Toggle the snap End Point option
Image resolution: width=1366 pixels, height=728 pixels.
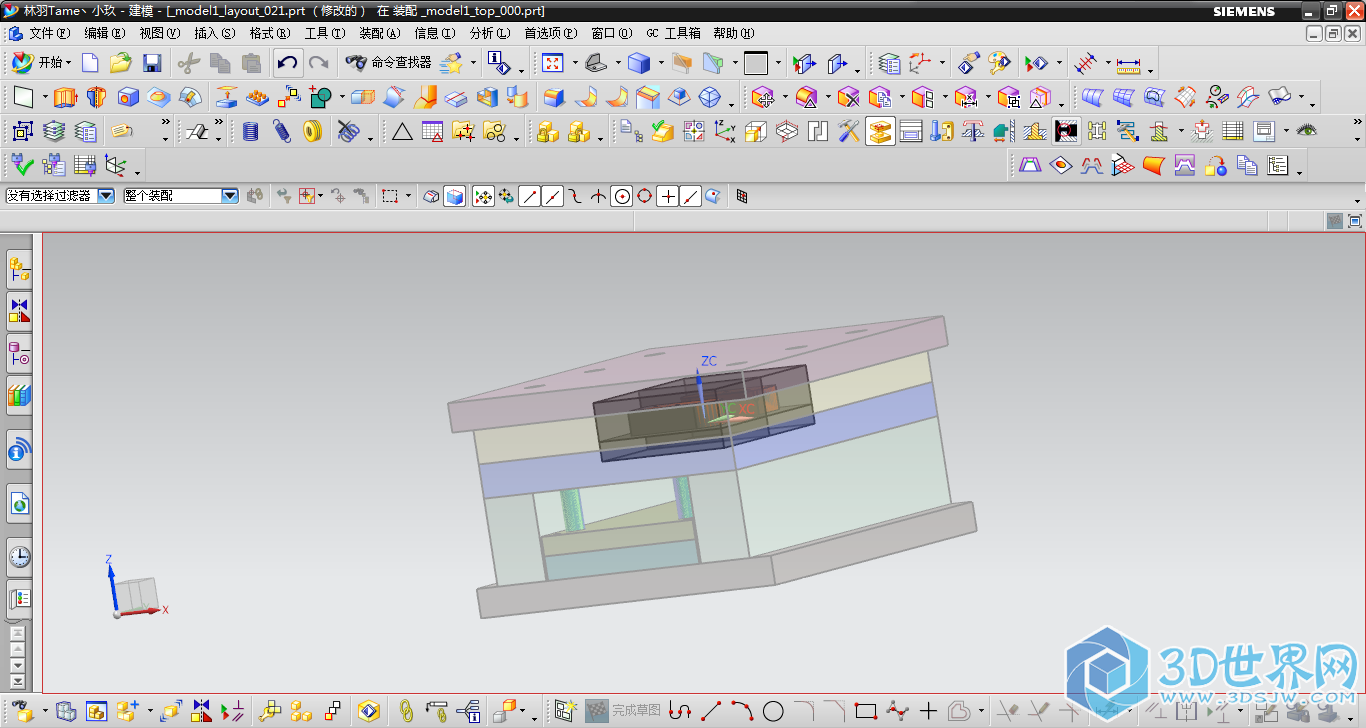530,197
